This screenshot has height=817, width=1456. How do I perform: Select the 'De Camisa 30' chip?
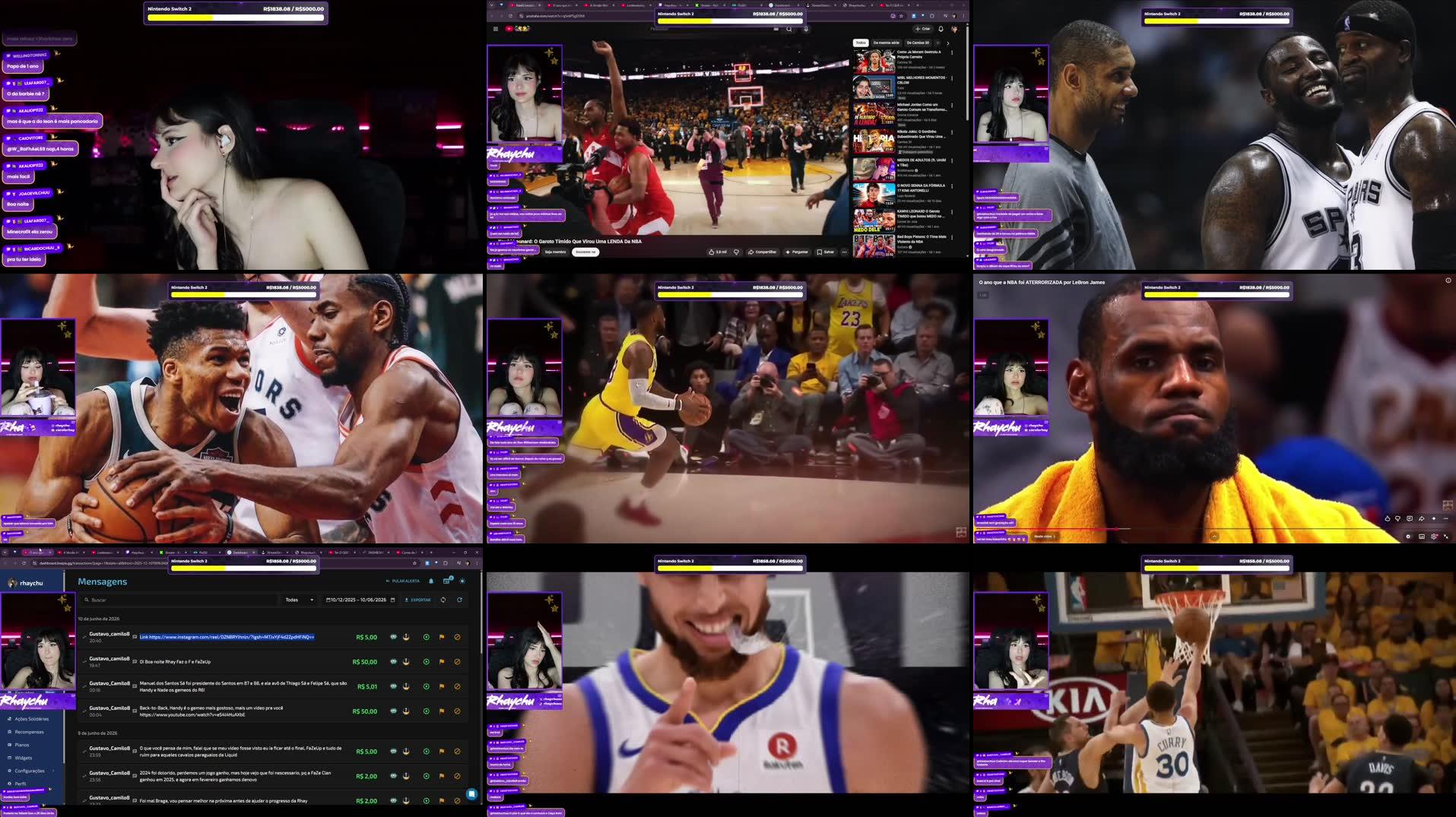(x=918, y=43)
